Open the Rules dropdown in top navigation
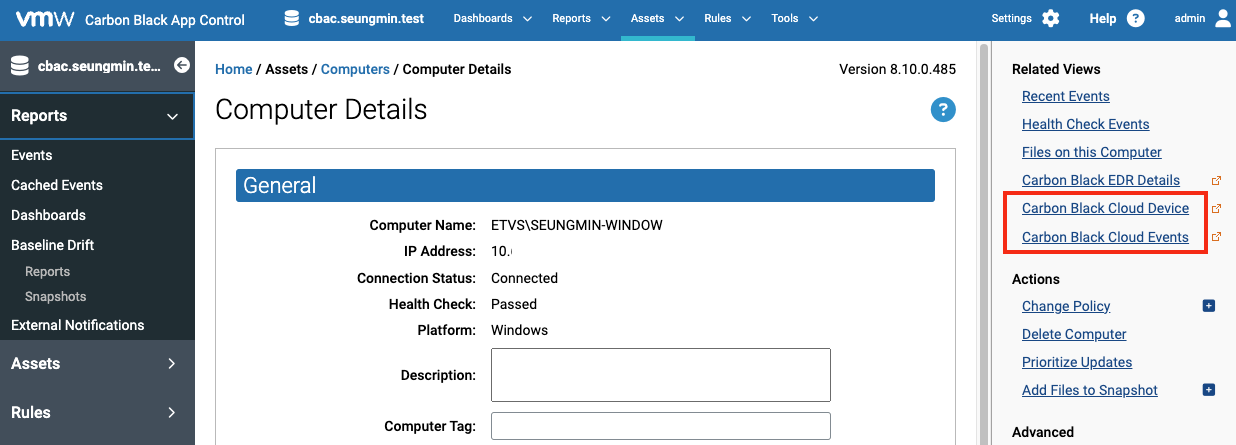1236x445 pixels. point(727,18)
